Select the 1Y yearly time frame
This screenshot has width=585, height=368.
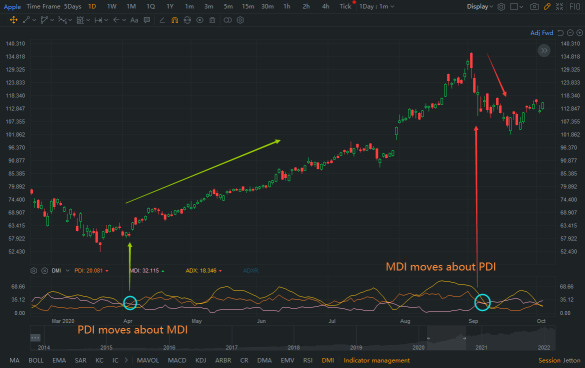170,6
